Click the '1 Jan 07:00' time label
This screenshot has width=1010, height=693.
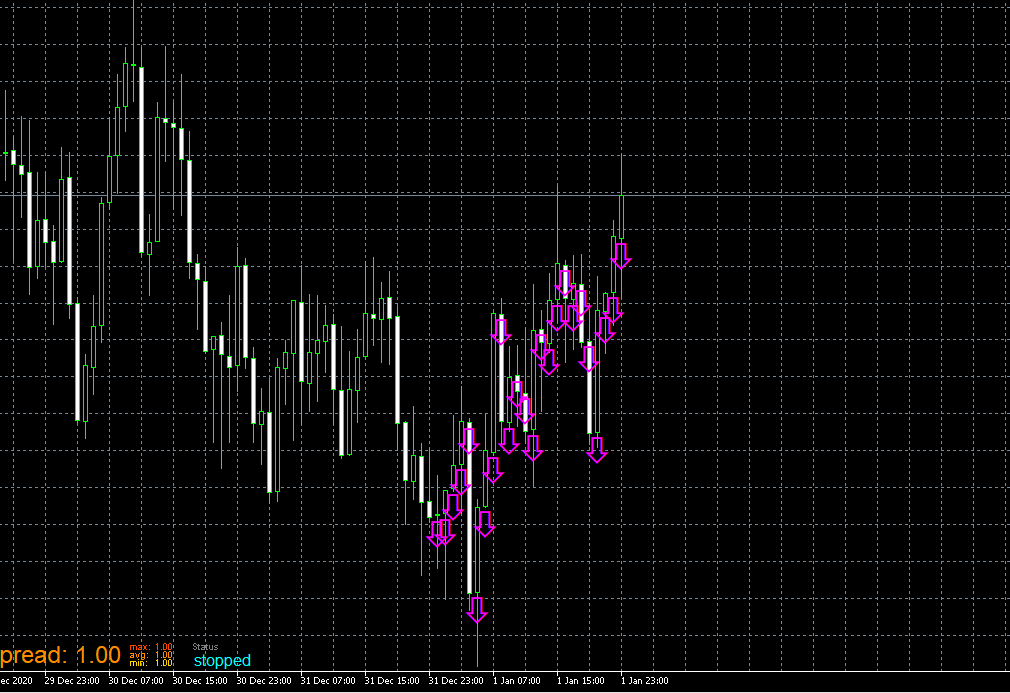[517, 681]
